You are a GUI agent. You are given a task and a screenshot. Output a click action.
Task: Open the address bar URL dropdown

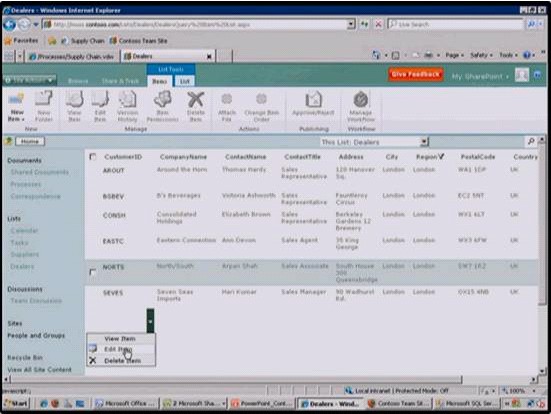click(x=351, y=24)
